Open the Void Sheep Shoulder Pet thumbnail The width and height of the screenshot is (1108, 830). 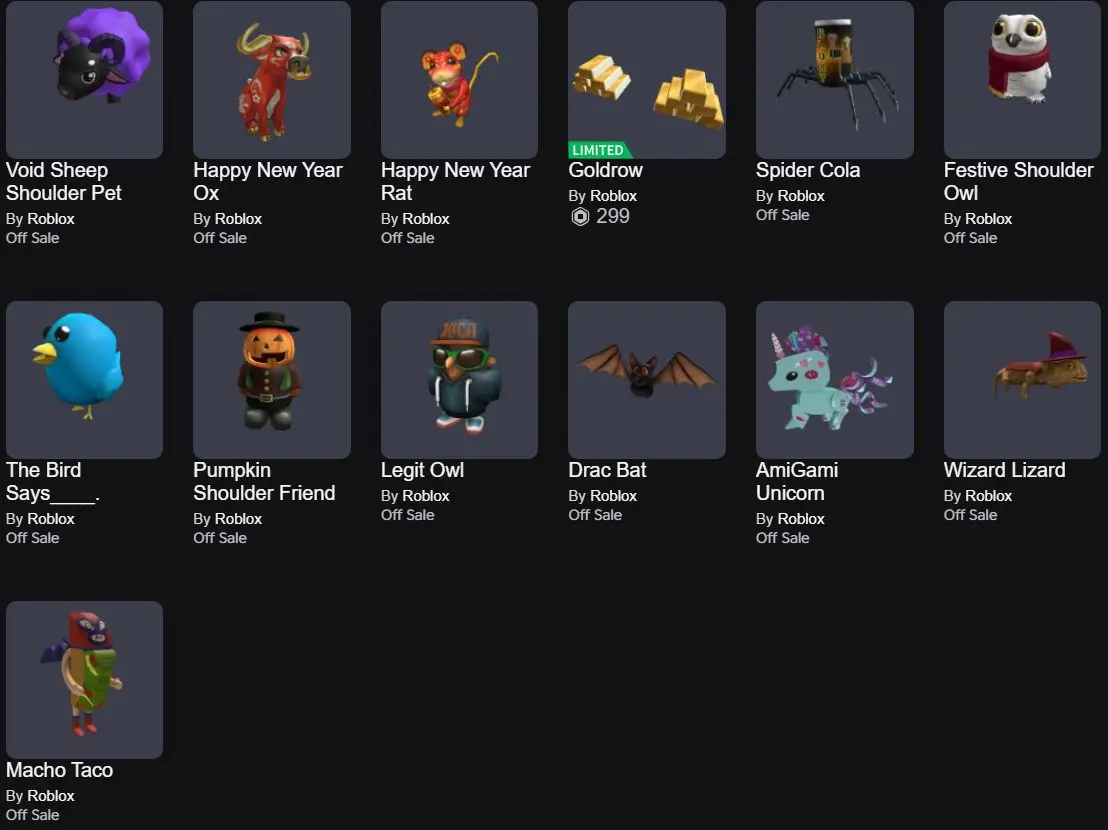click(84, 79)
